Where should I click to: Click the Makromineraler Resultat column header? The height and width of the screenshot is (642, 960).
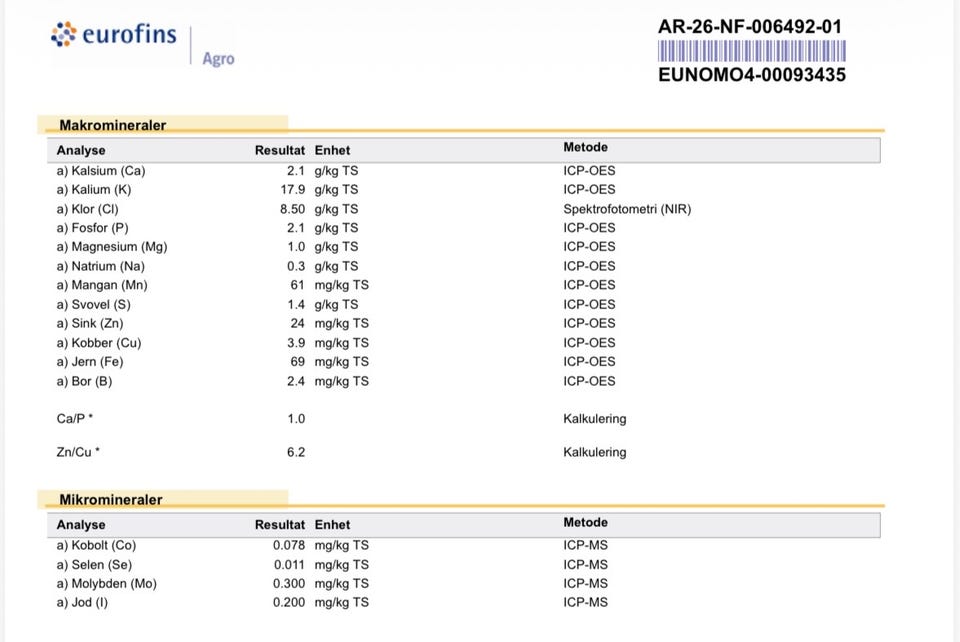point(280,151)
